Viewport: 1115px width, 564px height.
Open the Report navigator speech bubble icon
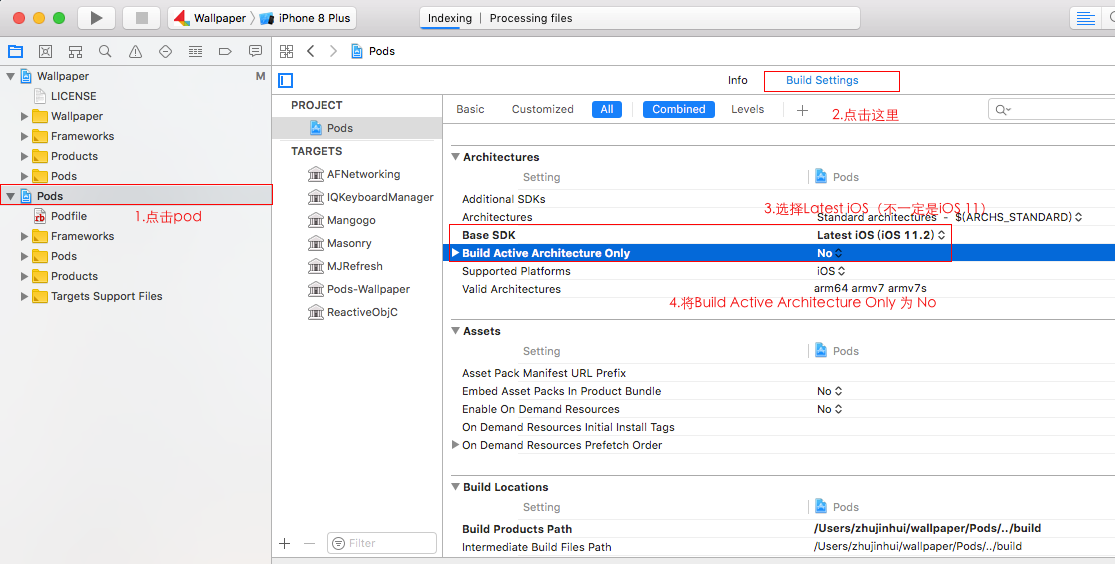tap(255, 51)
